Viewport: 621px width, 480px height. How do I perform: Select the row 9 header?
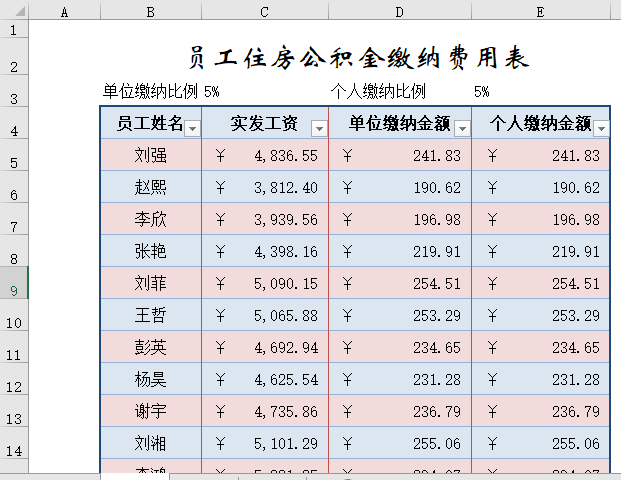pos(15,290)
